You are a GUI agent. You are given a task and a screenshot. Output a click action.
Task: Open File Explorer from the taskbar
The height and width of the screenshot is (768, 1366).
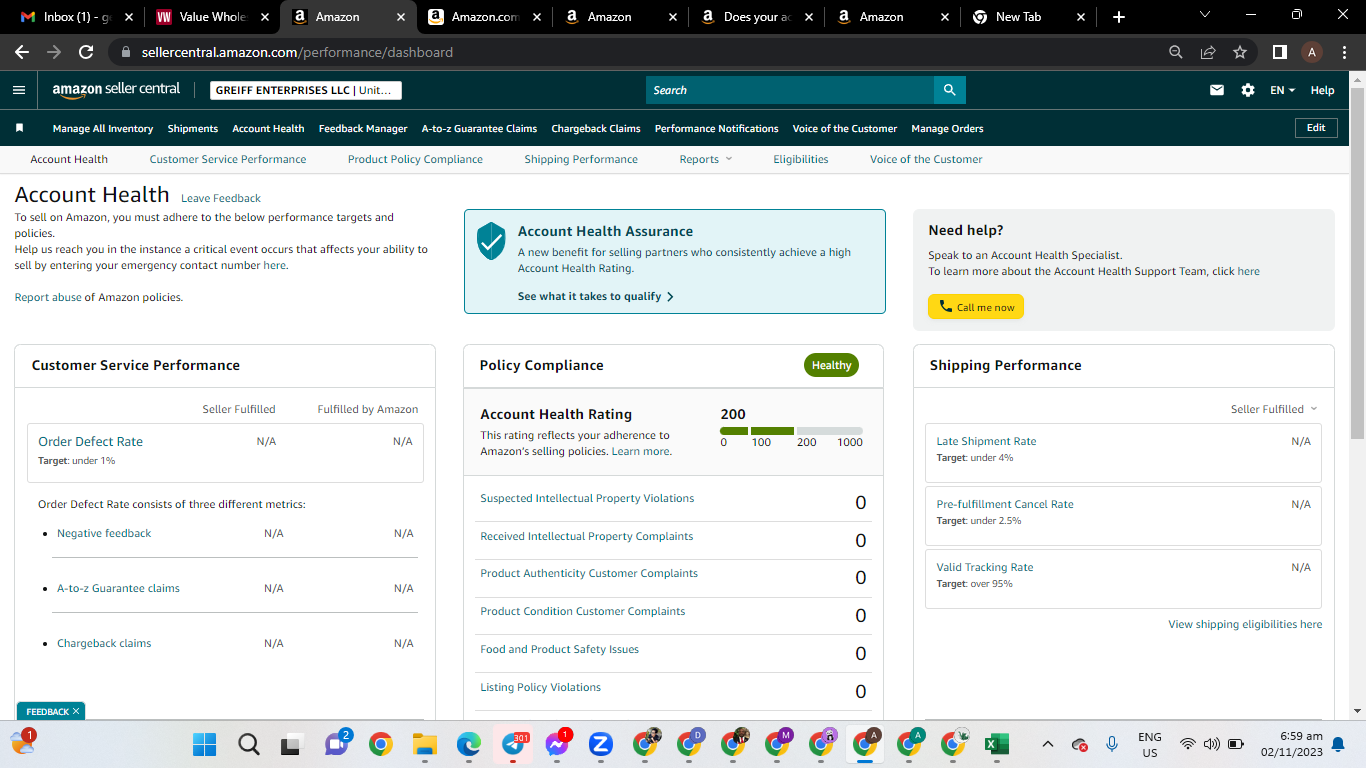click(425, 744)
